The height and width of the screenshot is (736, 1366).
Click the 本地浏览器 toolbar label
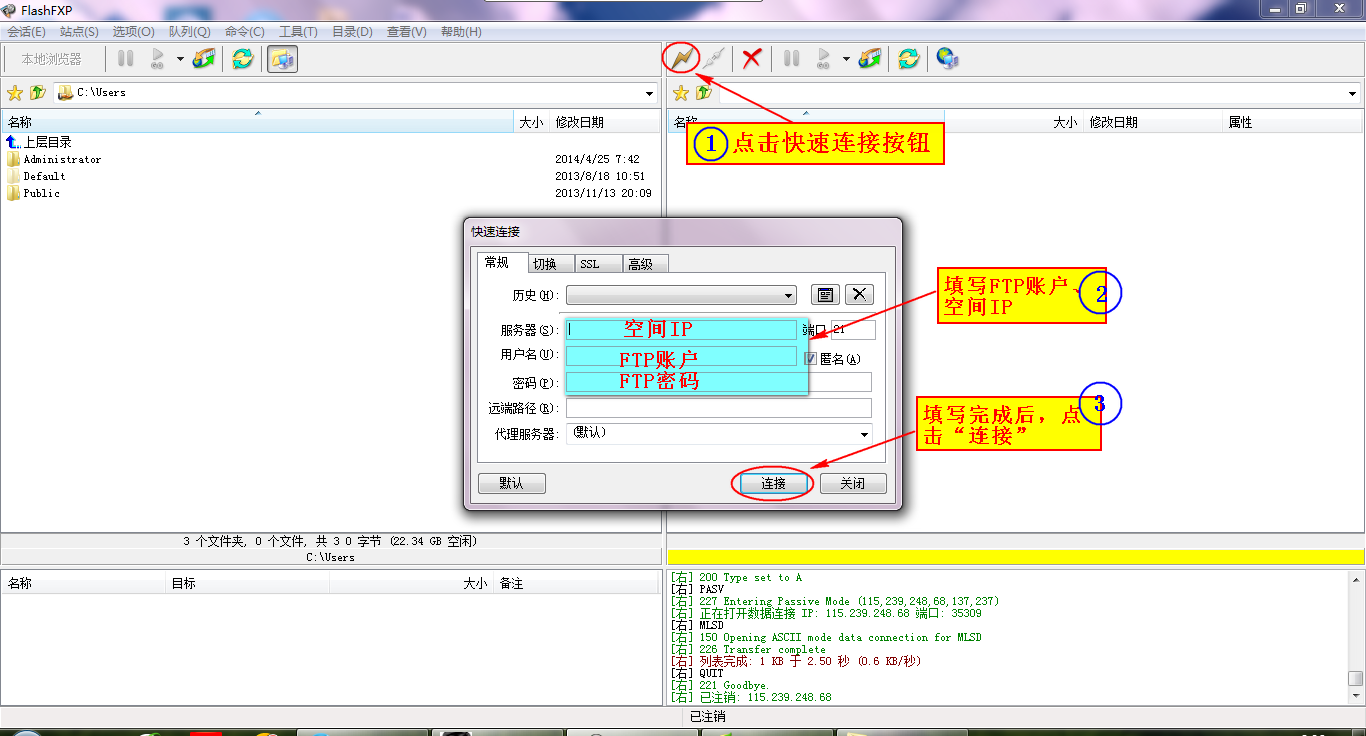coord(52,59)
